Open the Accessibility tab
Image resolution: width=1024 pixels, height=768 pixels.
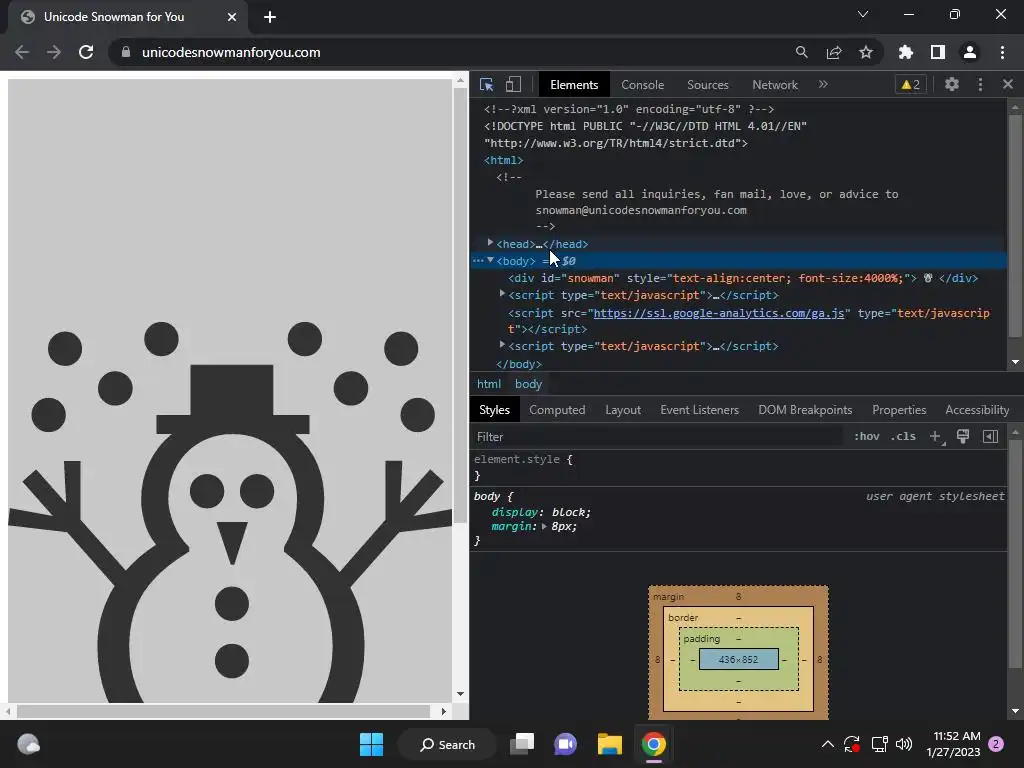coord(977,410)
